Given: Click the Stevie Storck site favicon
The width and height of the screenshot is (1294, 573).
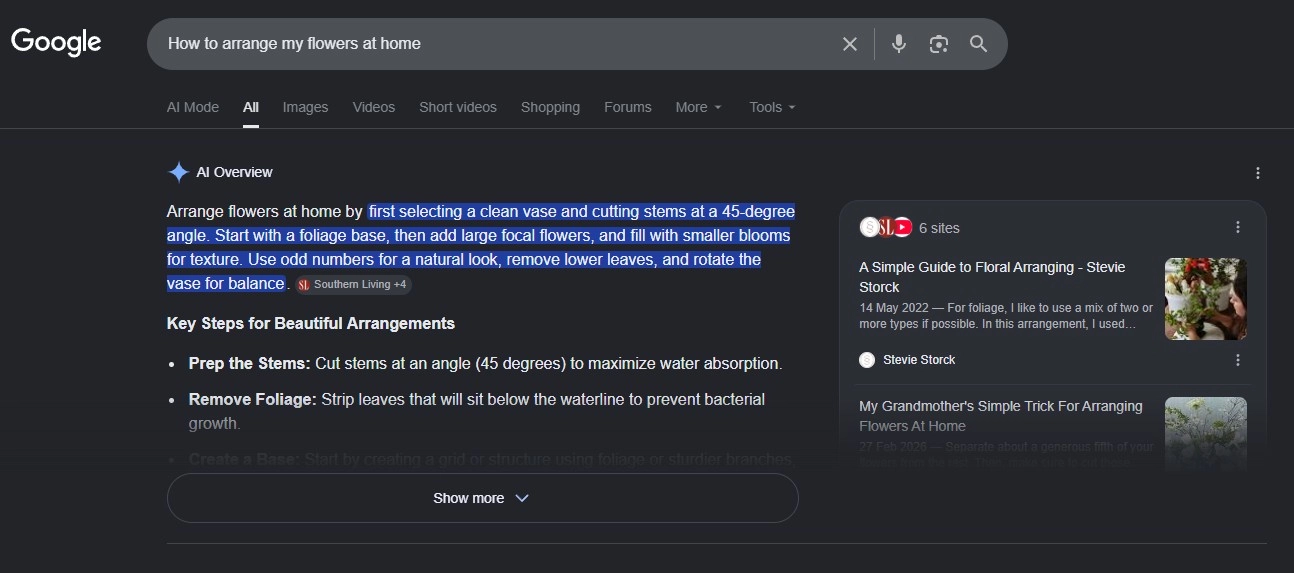Looking at the screenshot, I should coord(867,360).
